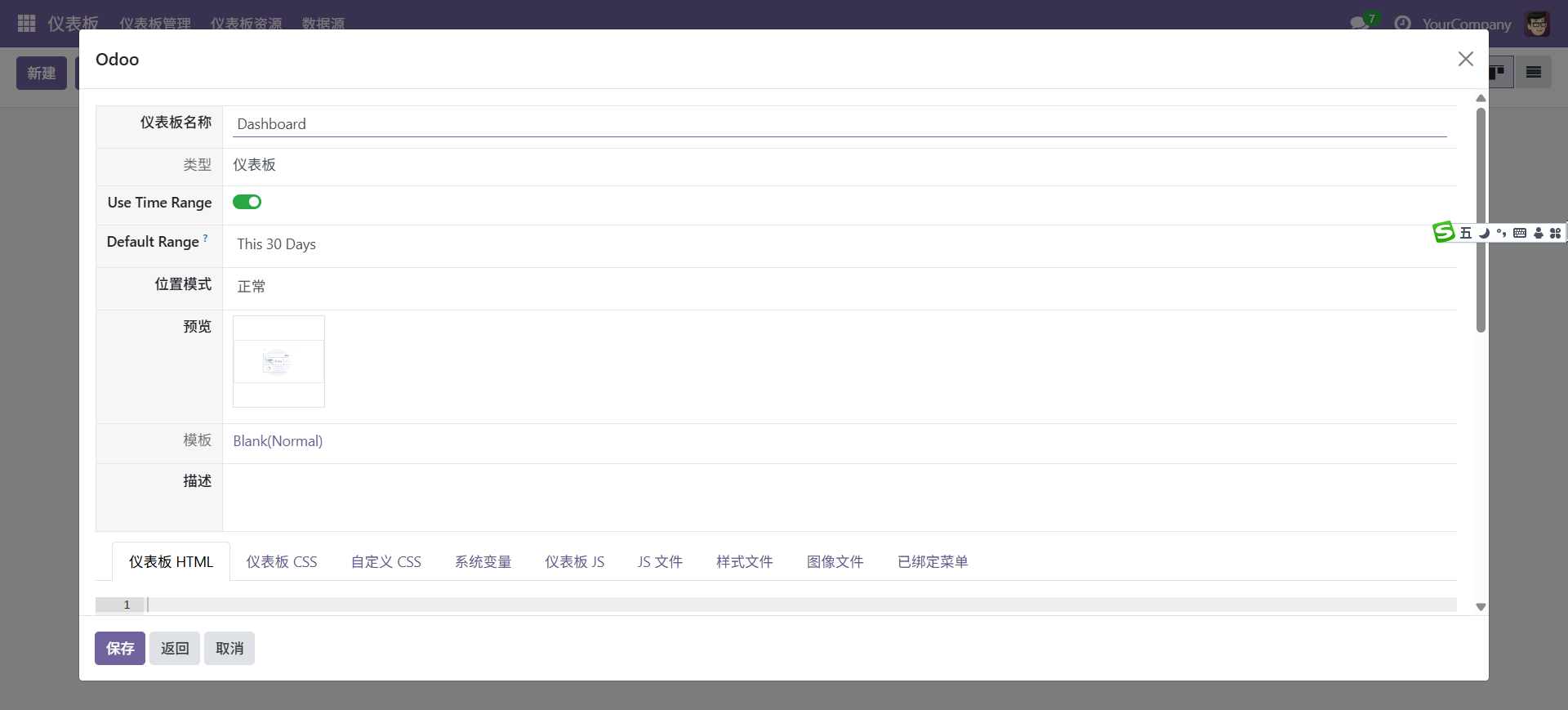This screenshot has height=710, width=1568.
Task: Switch to the 仪表板 CSS tab
Action: click(x=282, y=562)
